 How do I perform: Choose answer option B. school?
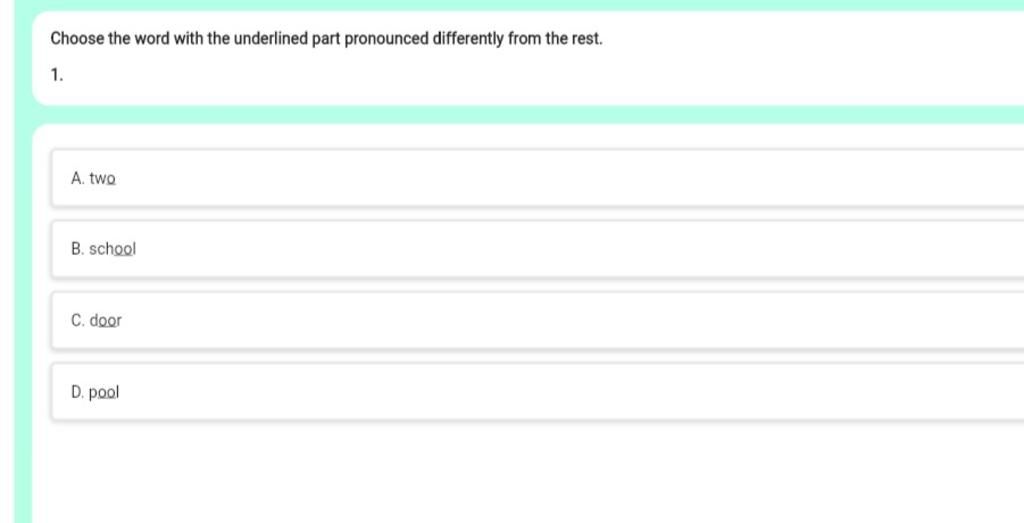coord(537,249)
